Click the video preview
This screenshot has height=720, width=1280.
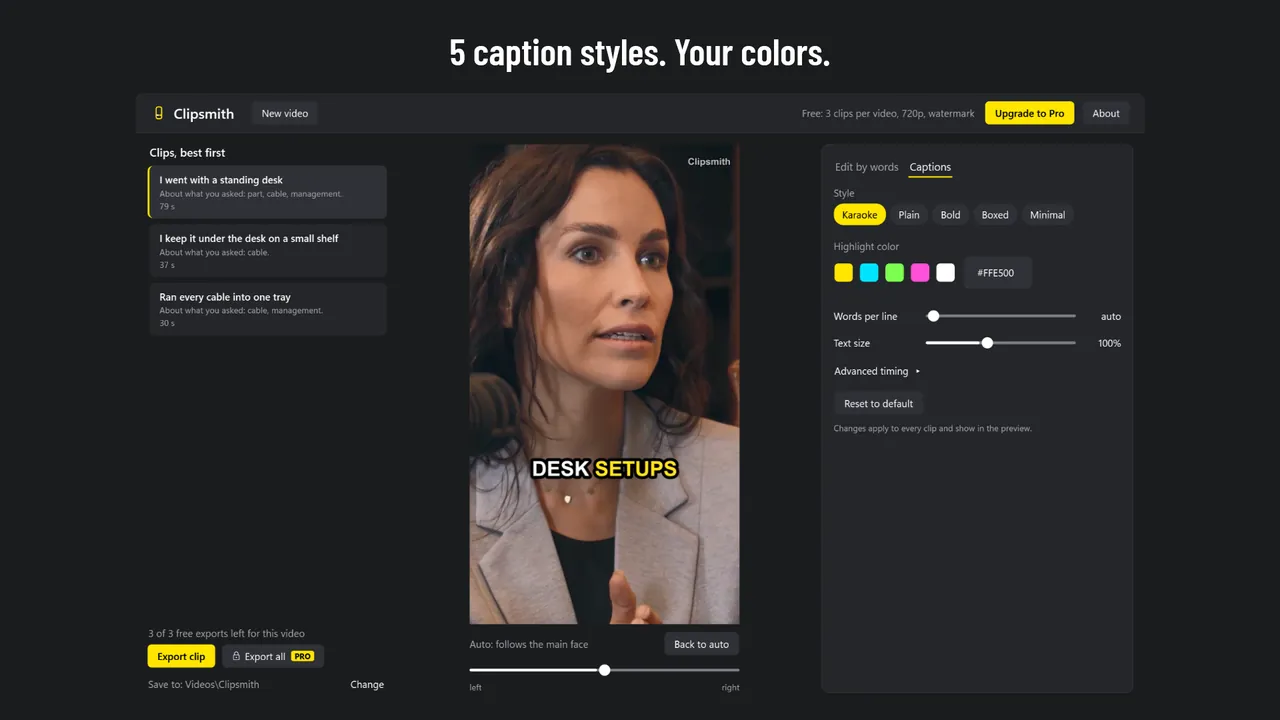pos(604,384)
